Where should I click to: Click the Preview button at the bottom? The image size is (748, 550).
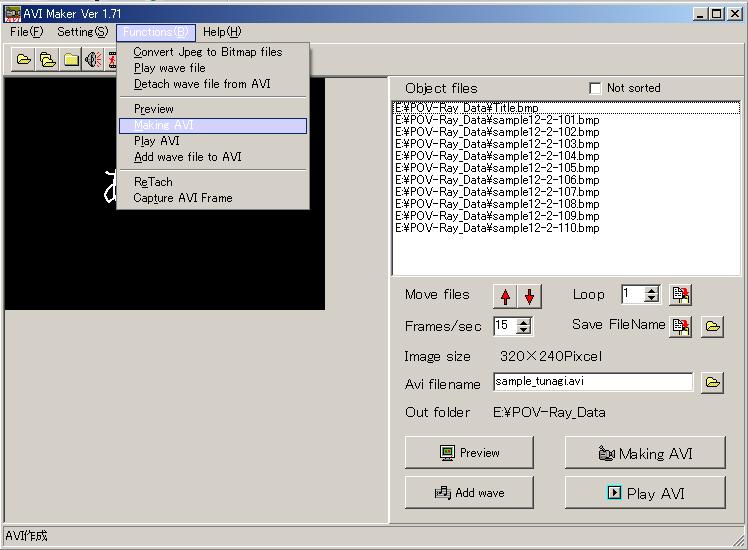pos(469,452)
